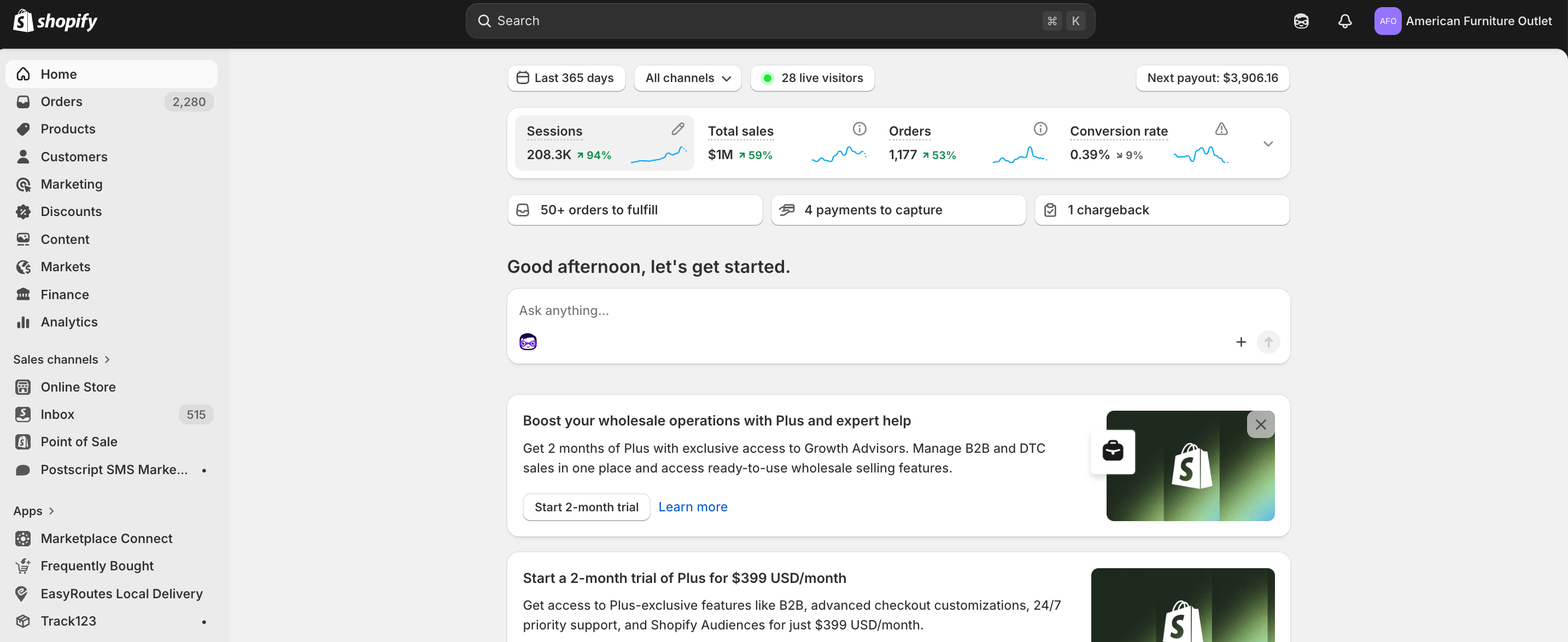Click the plus icon in Ask anything box
This screenshot has height=642, width=1568.
(x=1241, y=342)
